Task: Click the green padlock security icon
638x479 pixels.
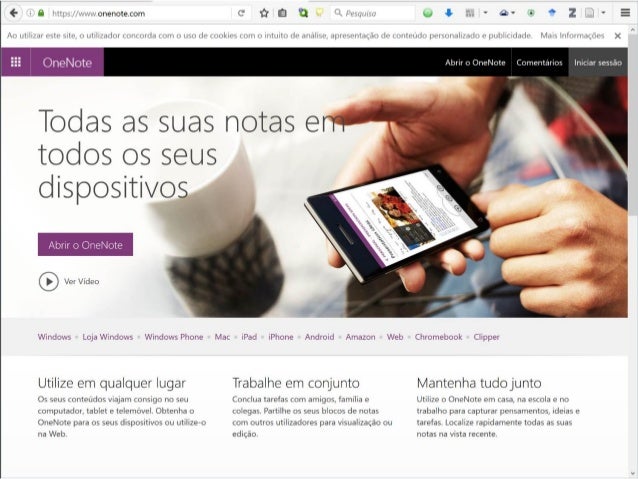Action: [41, 13]
